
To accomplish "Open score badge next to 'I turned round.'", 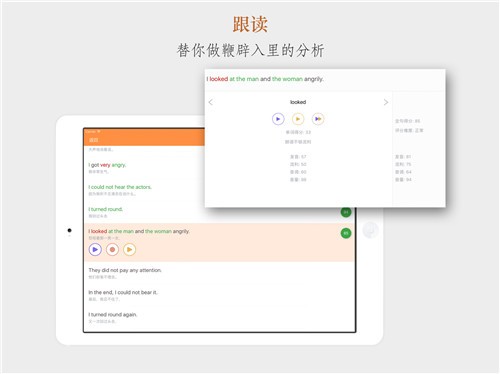I will click(346, 212).
